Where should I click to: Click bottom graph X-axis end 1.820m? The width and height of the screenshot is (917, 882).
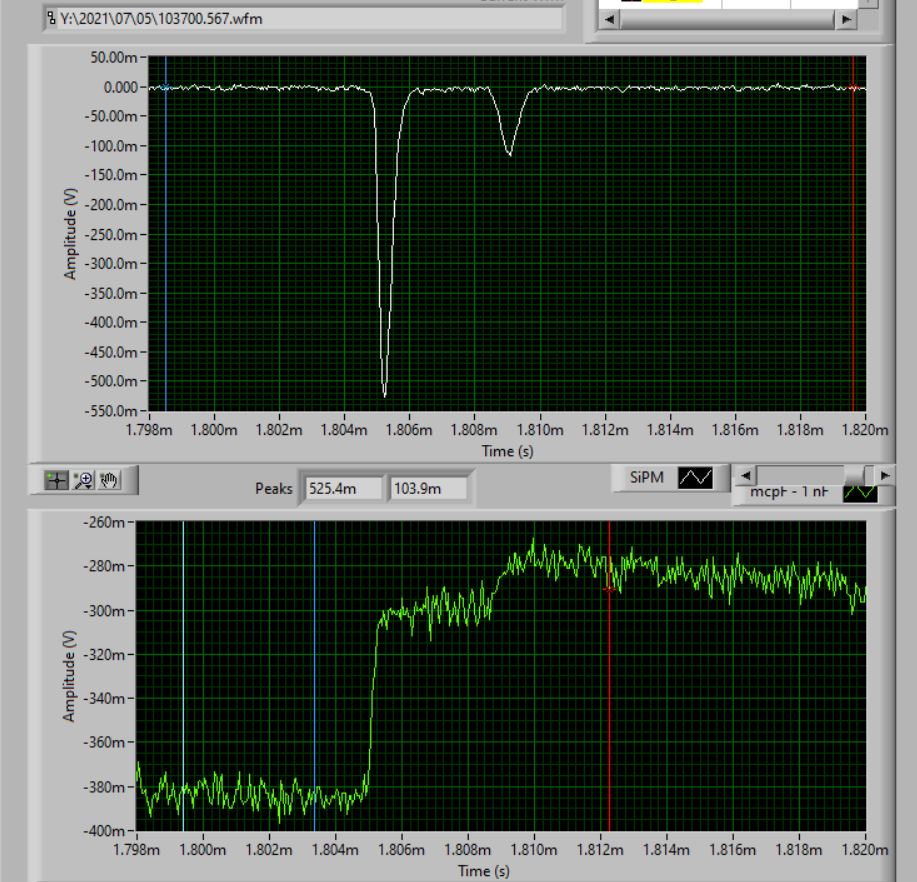pyautogui.click(x=864, y=850)
